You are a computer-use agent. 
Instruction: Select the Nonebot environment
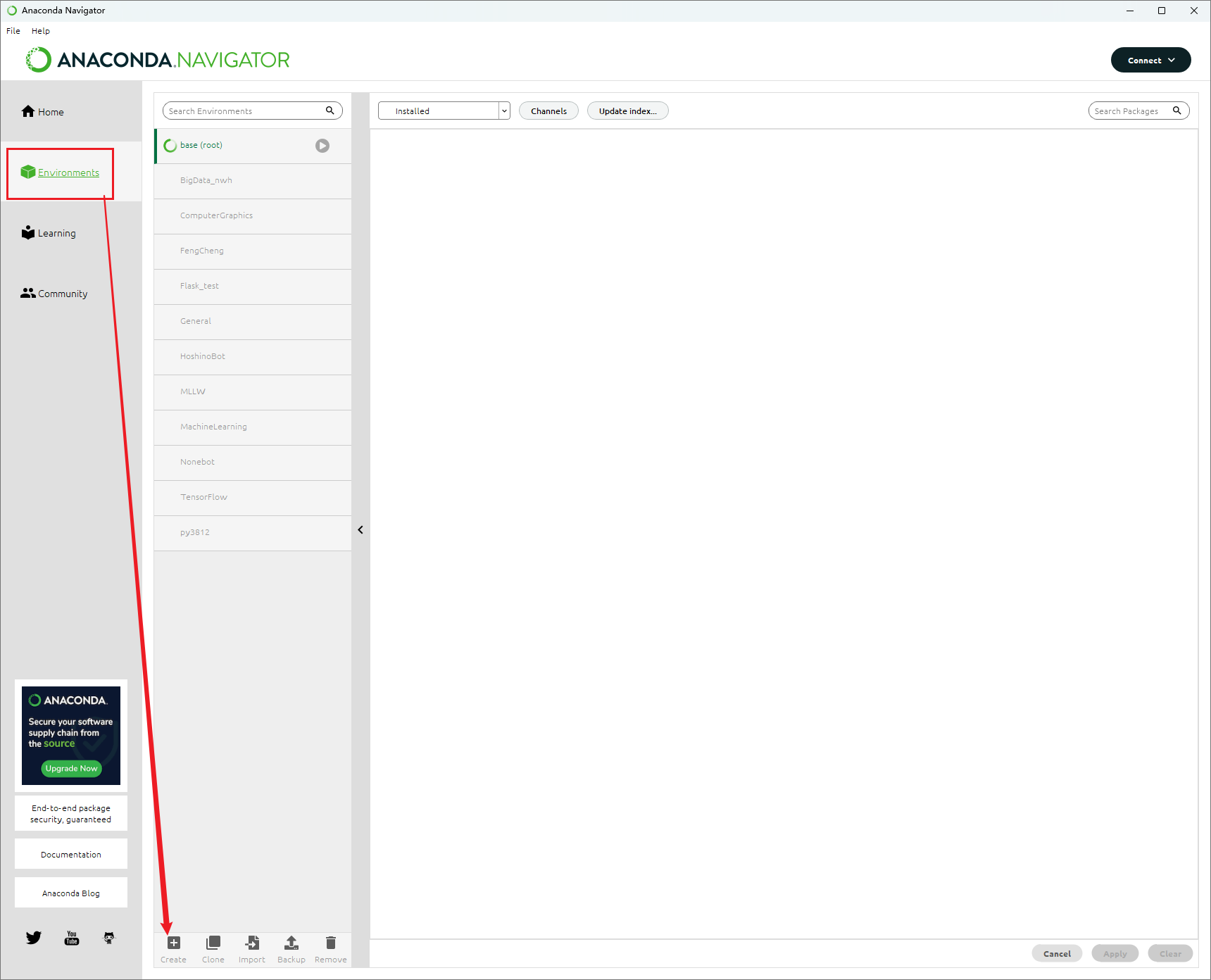(253, 463)
